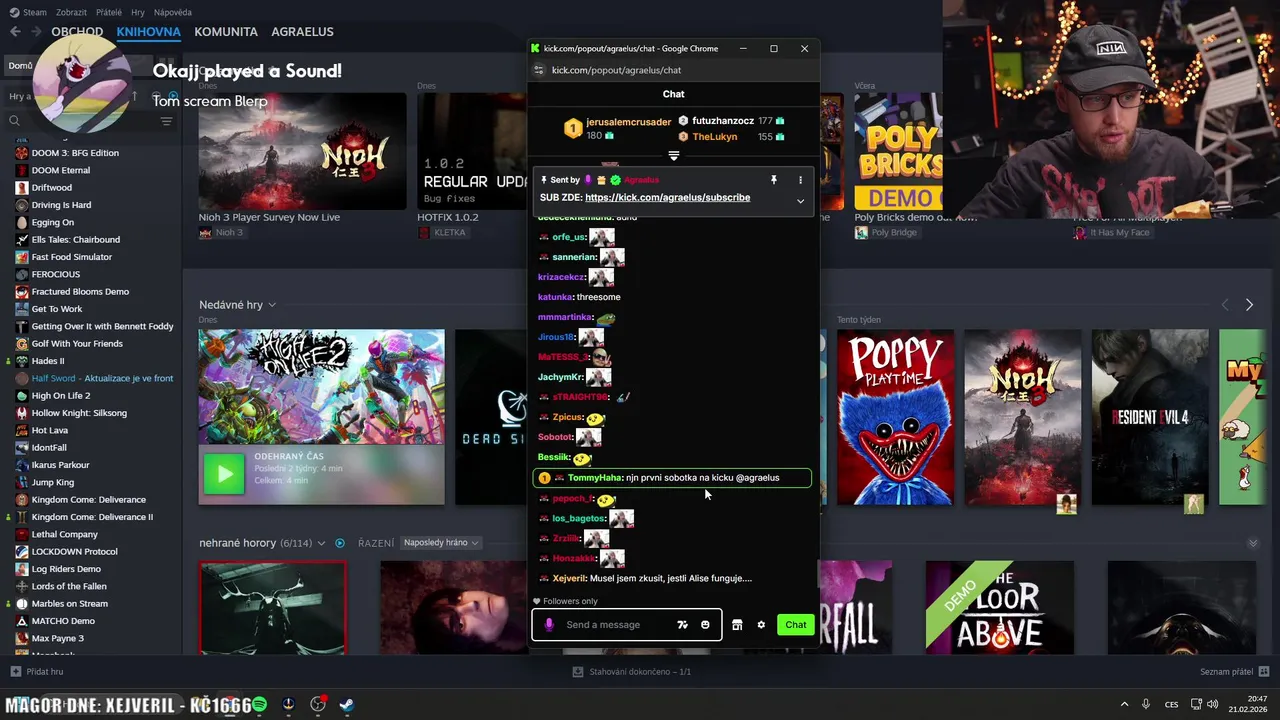The height and width of the screenshot is (720, 1280).
Task: Click the Steam back navigation arrow
Action: pos(15,32)
